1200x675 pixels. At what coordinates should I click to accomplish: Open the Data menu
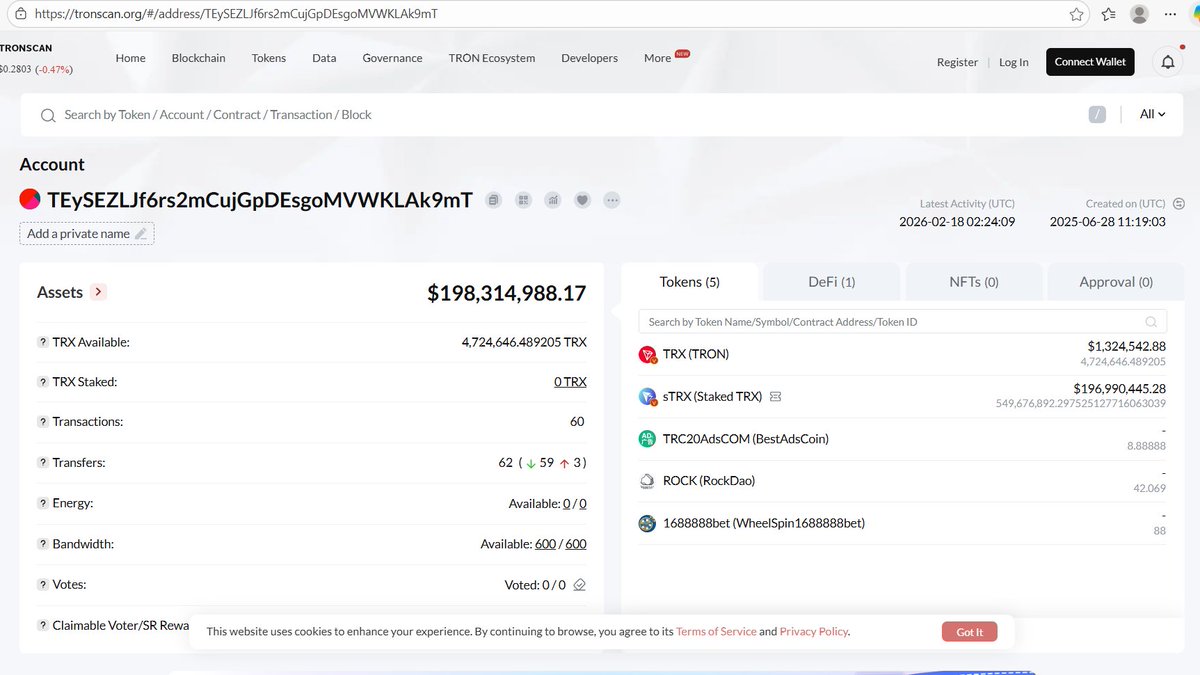324,58
